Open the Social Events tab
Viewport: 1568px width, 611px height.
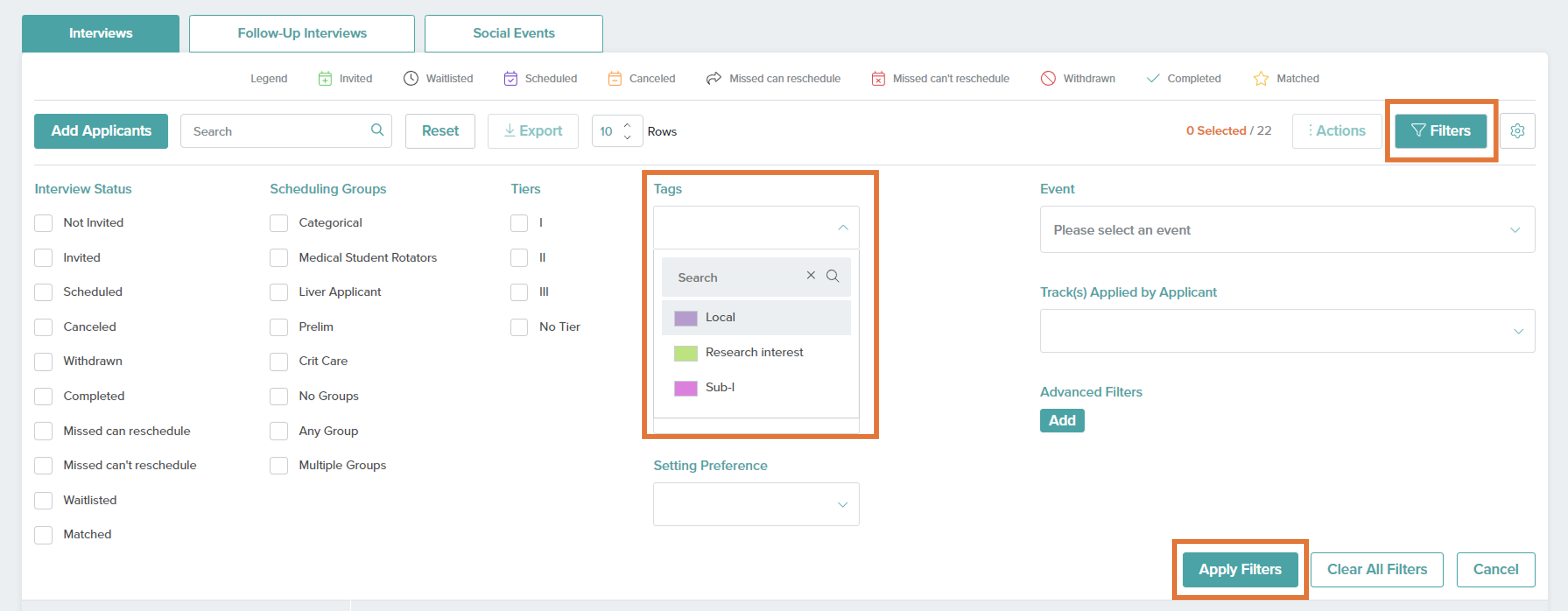coord(514,33)
